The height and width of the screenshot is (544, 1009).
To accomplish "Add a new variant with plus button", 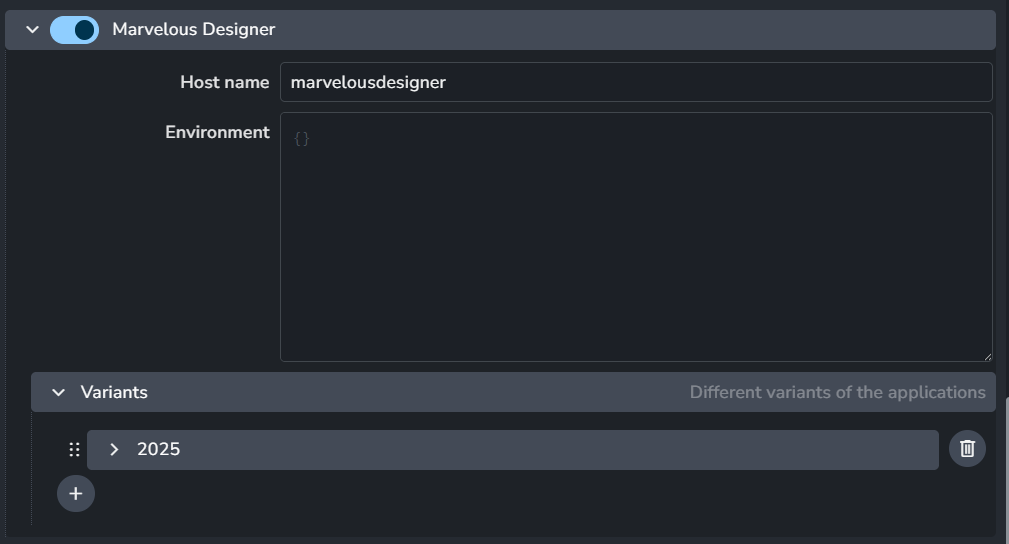I will pos(76,494).
